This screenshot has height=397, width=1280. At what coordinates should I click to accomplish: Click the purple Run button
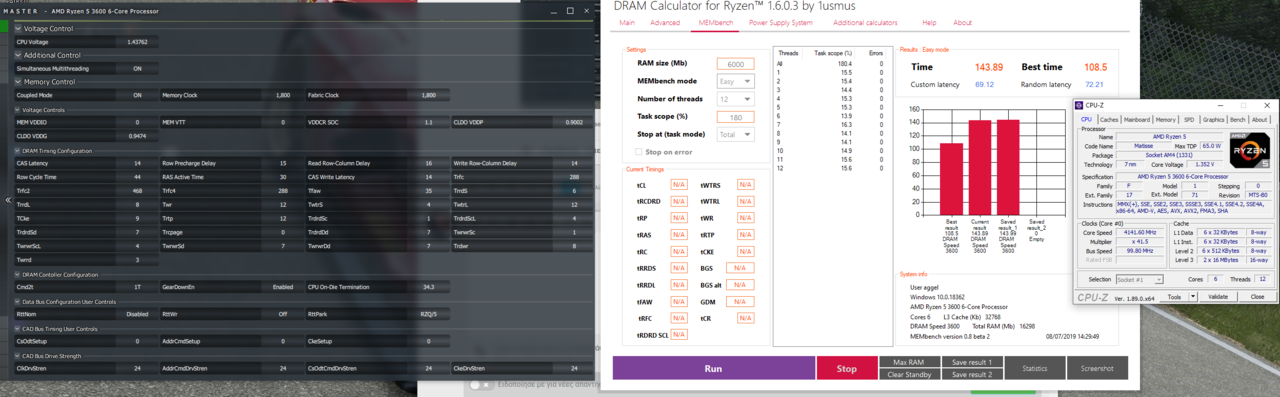[x=713, y=368]
